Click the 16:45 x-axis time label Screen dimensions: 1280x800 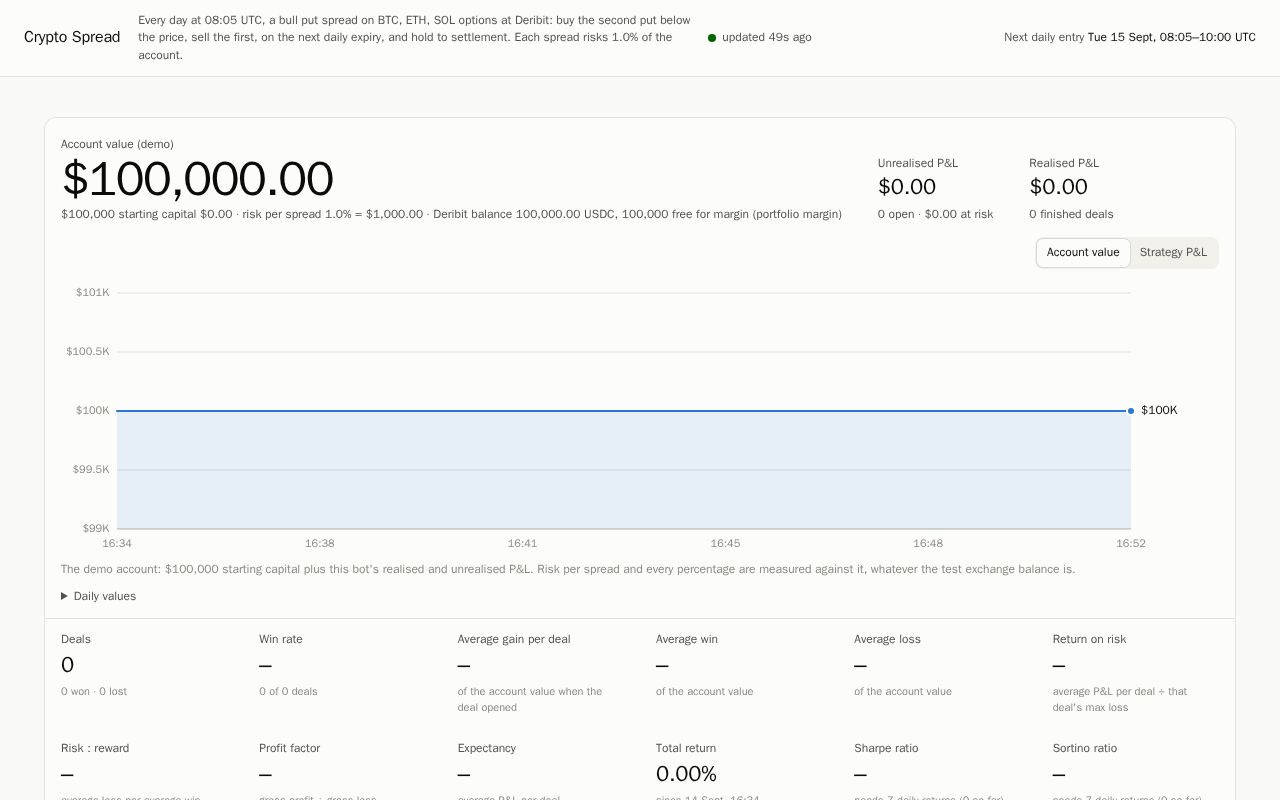click(725, 543)
